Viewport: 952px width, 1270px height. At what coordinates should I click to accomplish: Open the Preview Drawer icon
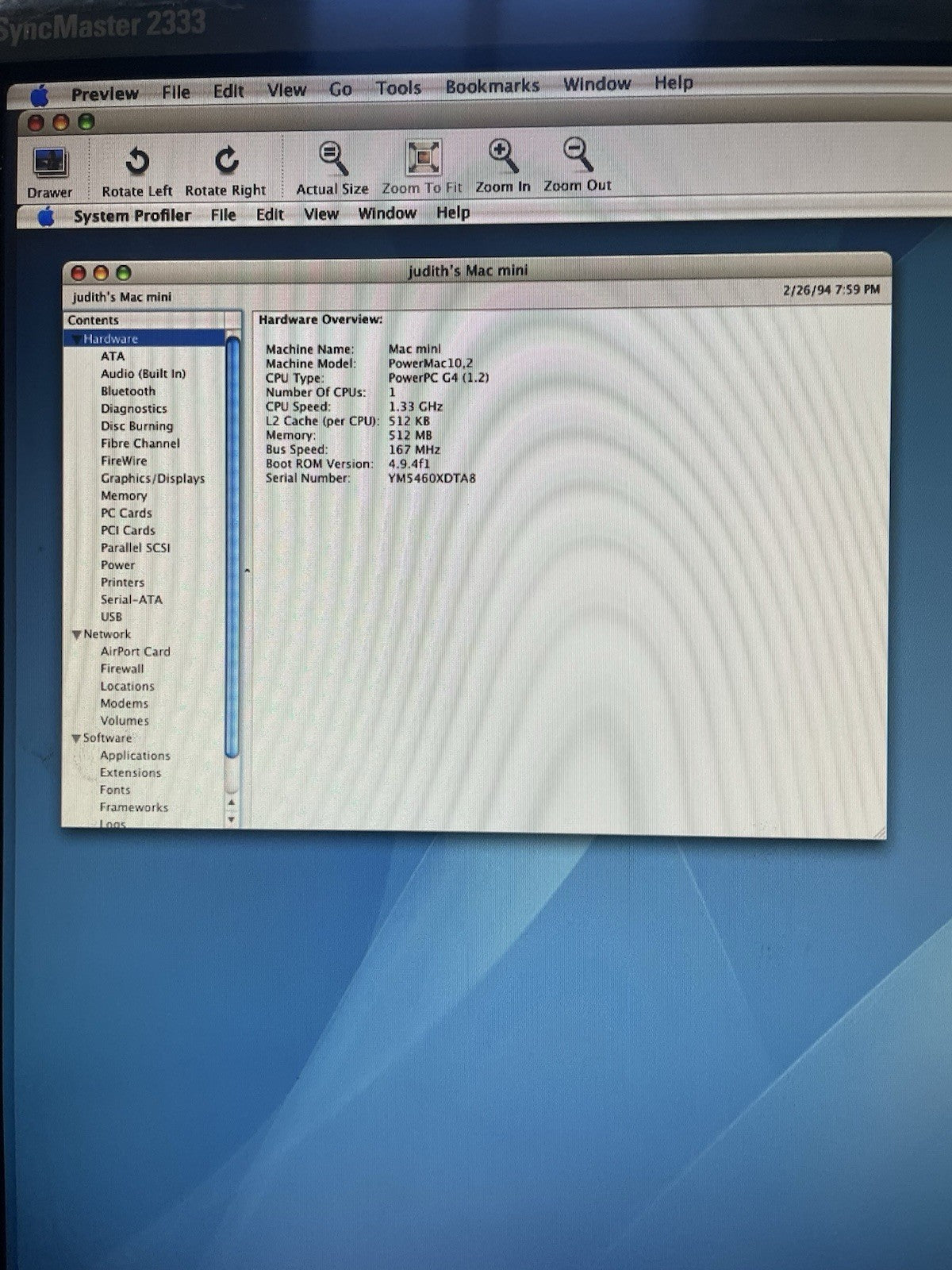tap(52, 162)
